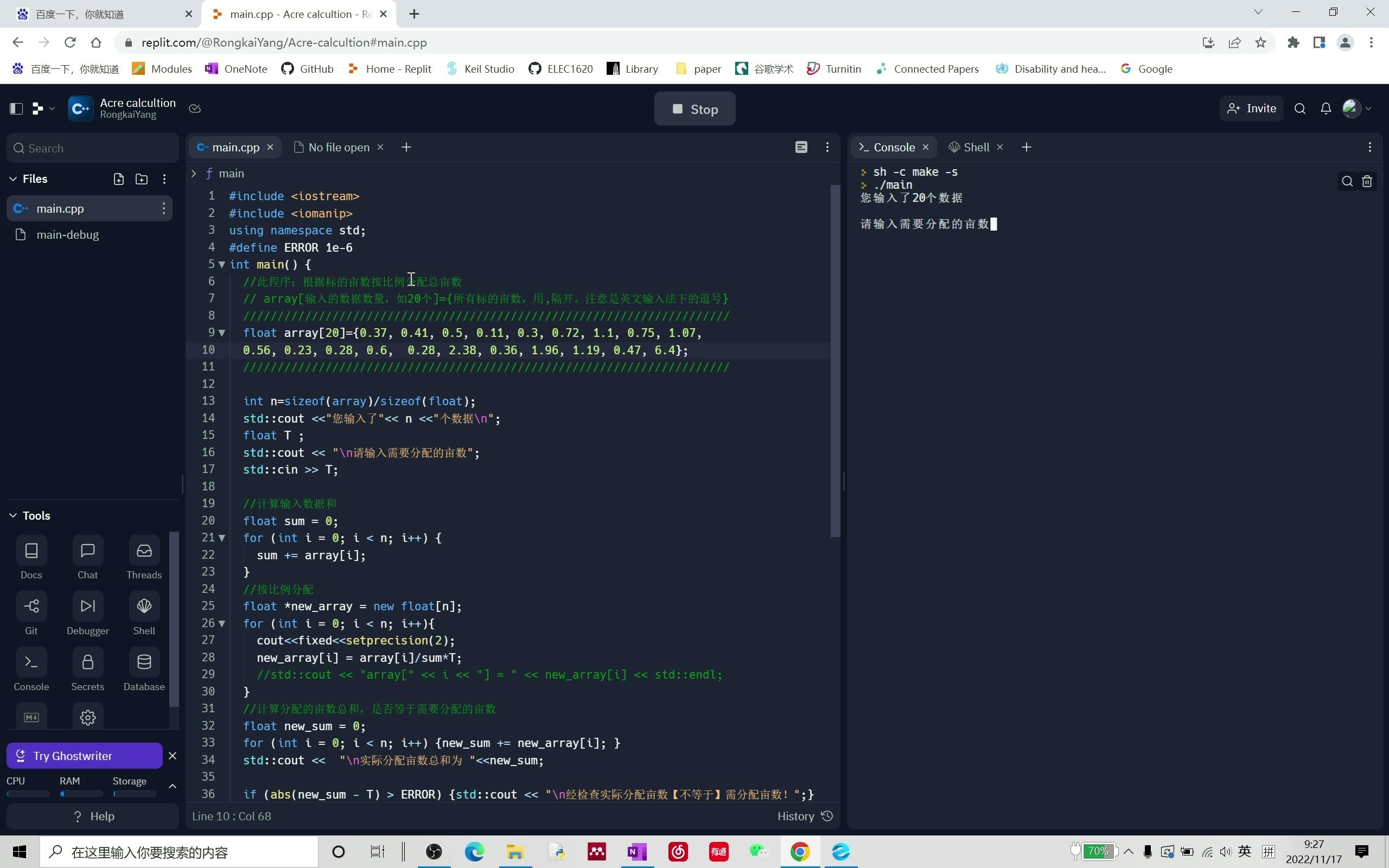Click the editor vertical scrollbar
Screen dimensions: 1389x868
pyautogui.click(x=835, y=361)
